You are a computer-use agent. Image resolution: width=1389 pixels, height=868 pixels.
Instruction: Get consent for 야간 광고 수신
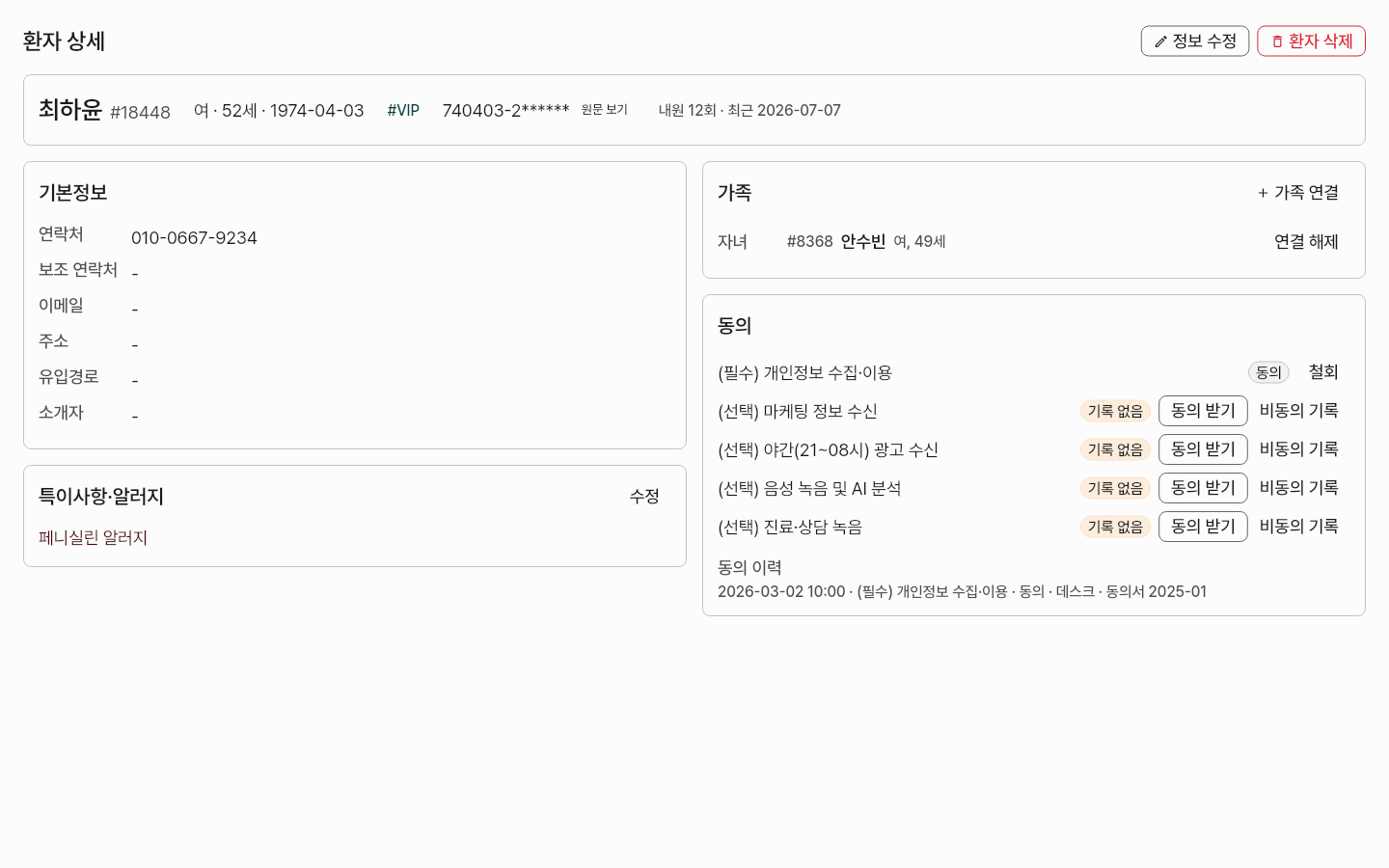[1203, 449]
